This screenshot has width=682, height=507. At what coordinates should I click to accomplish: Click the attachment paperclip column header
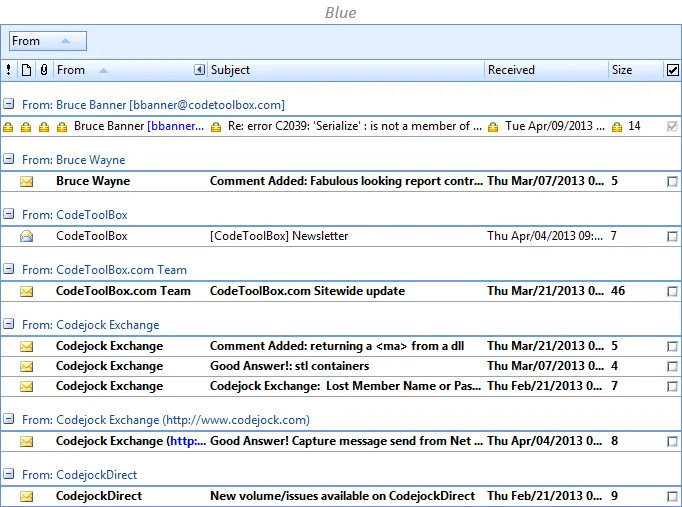[44, 70]
